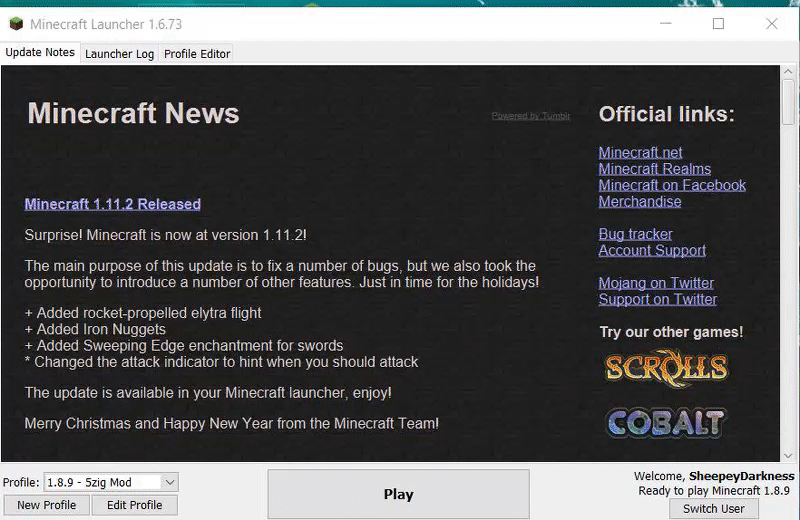Open the Profile Editor tab
The height and width of the screenshot is (520, 800).
click(197, 54)
